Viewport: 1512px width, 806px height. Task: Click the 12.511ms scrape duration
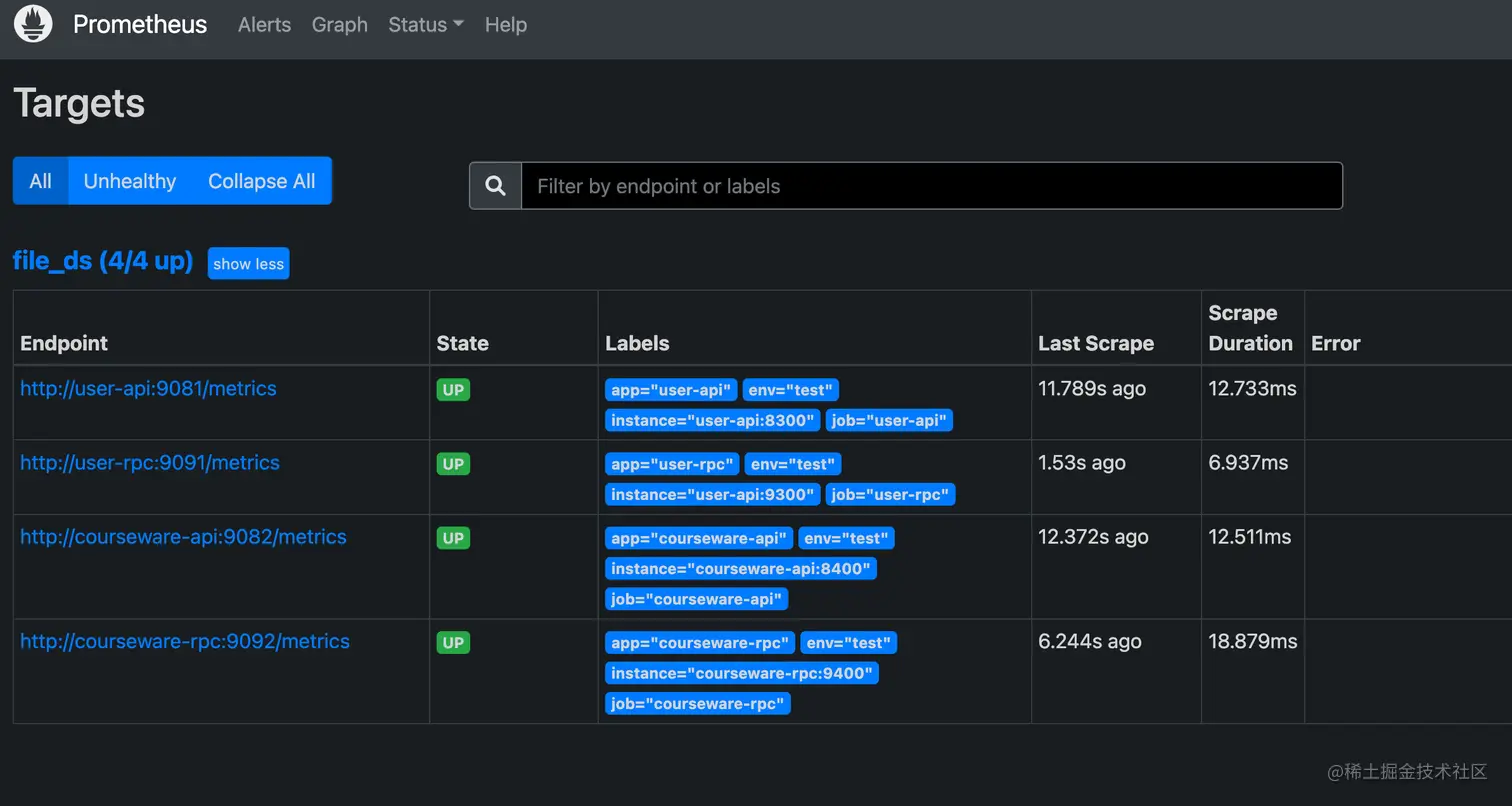(x=1250, y=536)
